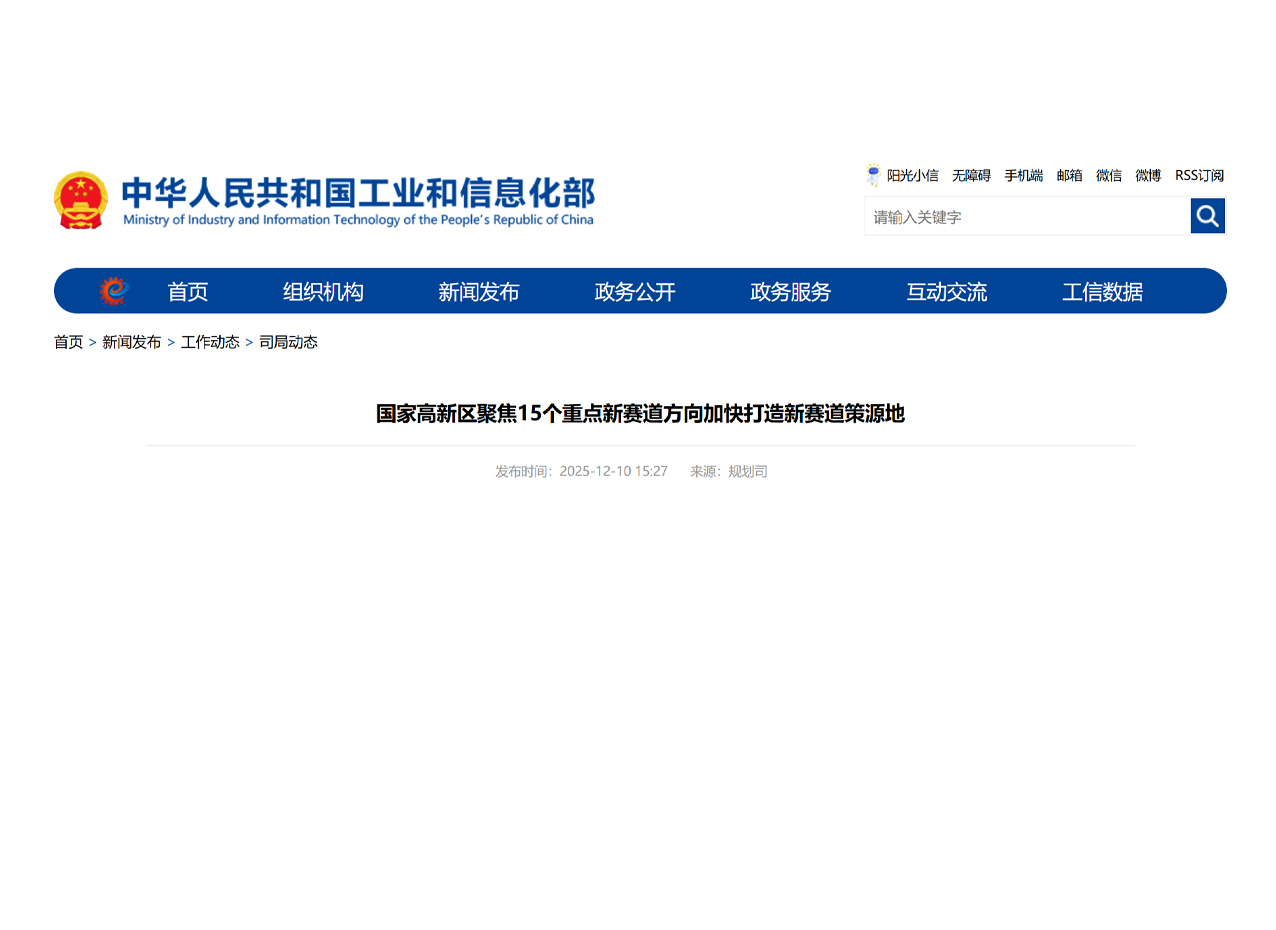Click the 阳光小信 robot mascot icon
The width and height of the screenshot is (1276, 930).
click(x=873, y=176)
